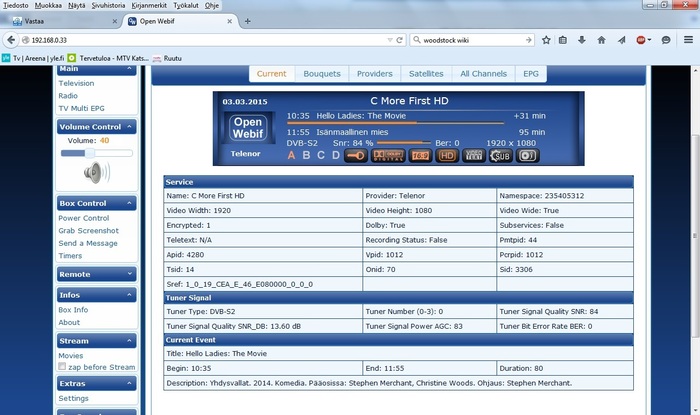
Task: Click the Open Webif logo
Action: coord(246,128)
